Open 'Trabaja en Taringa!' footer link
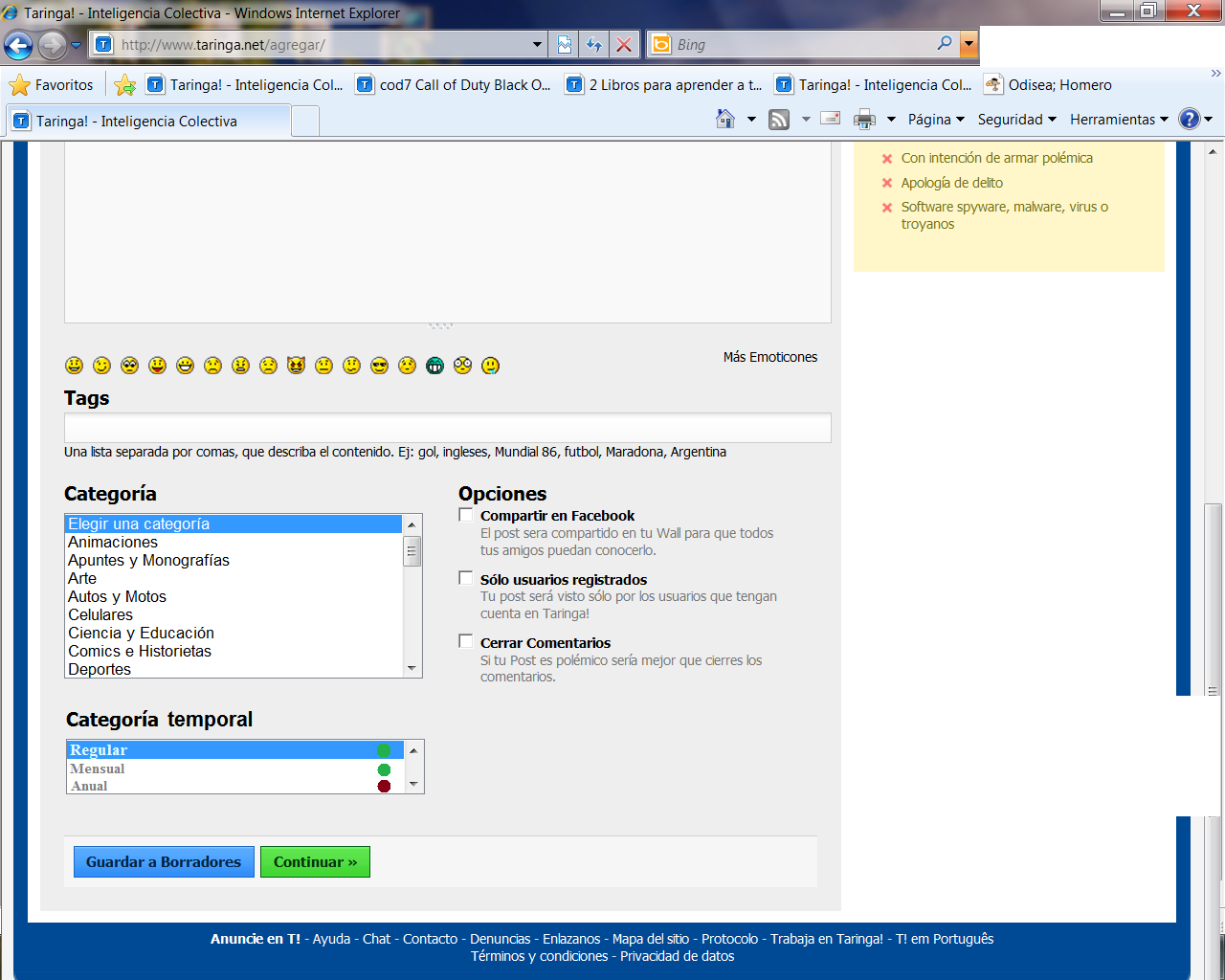 [x=827, y=939]
